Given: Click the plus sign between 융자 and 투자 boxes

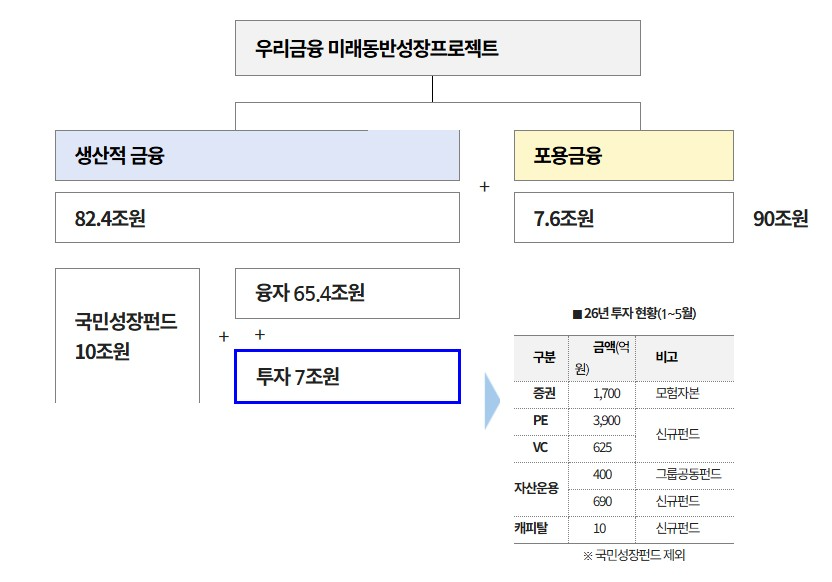Looking at the screenshot, I should (259, 335).
